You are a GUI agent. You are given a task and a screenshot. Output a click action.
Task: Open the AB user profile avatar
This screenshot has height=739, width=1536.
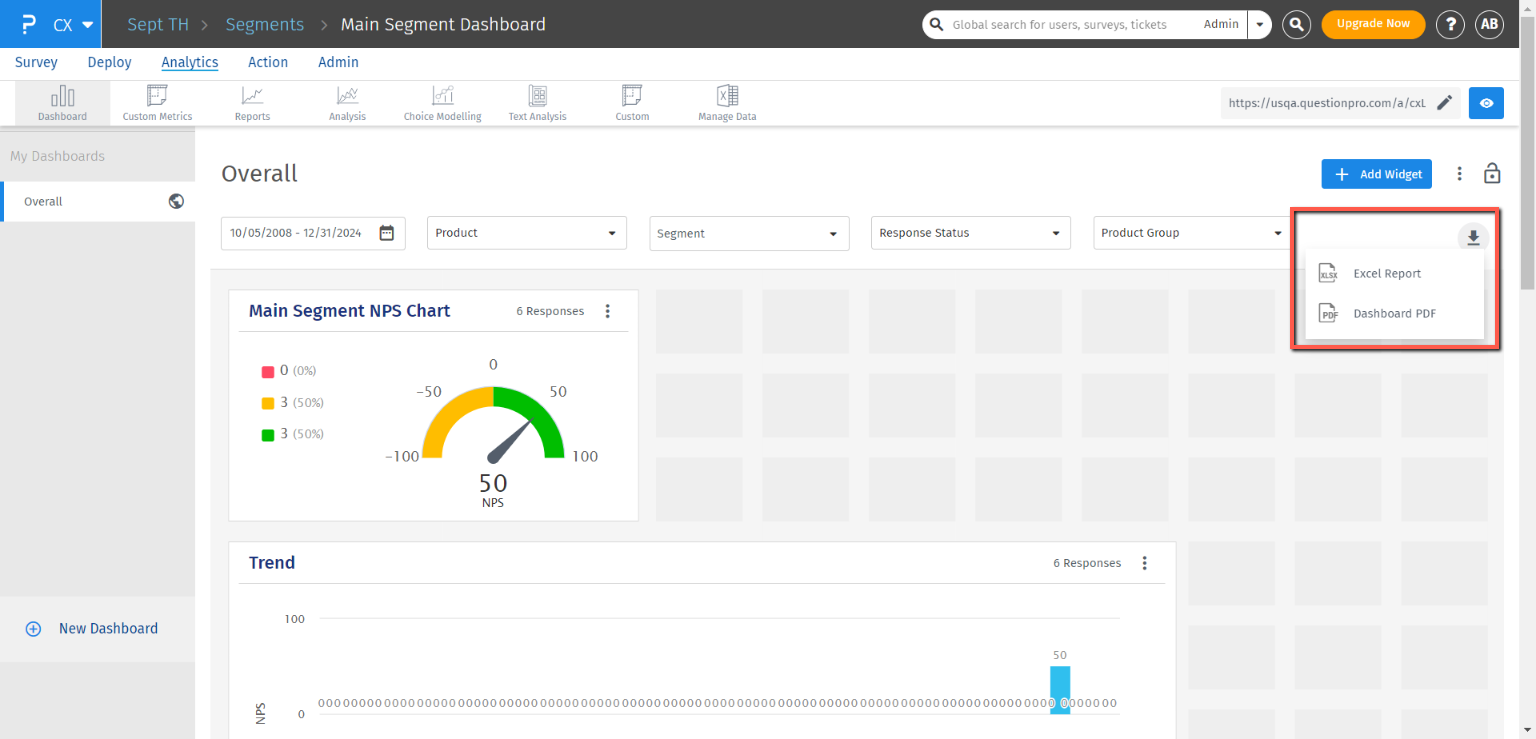click(1490, 24)
